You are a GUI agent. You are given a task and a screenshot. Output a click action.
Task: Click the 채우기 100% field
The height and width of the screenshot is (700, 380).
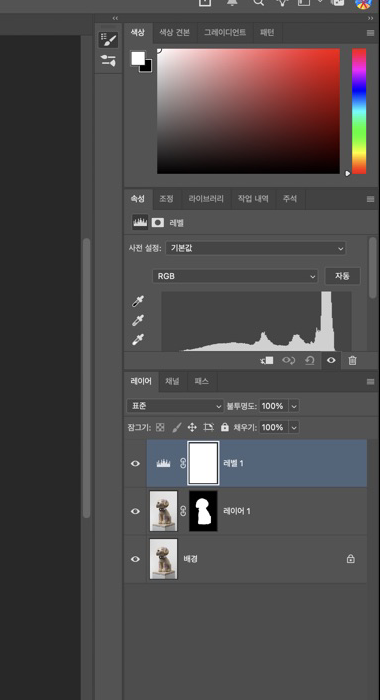click(x=274, y=427)
